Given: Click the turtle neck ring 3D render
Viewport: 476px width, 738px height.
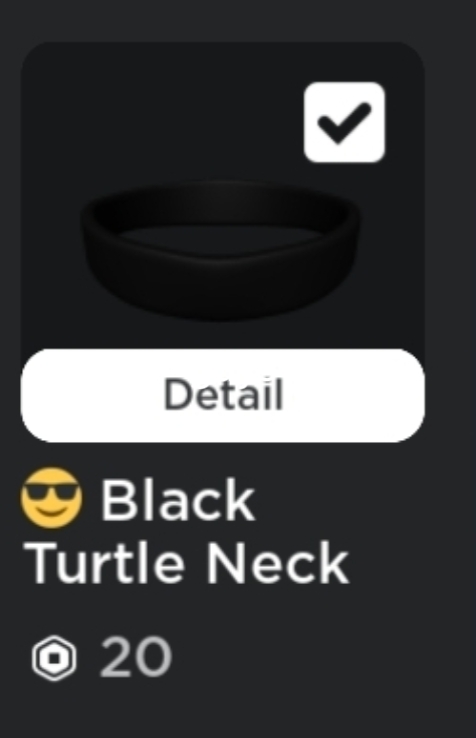Looking at the screenshot, I should 221,250.
